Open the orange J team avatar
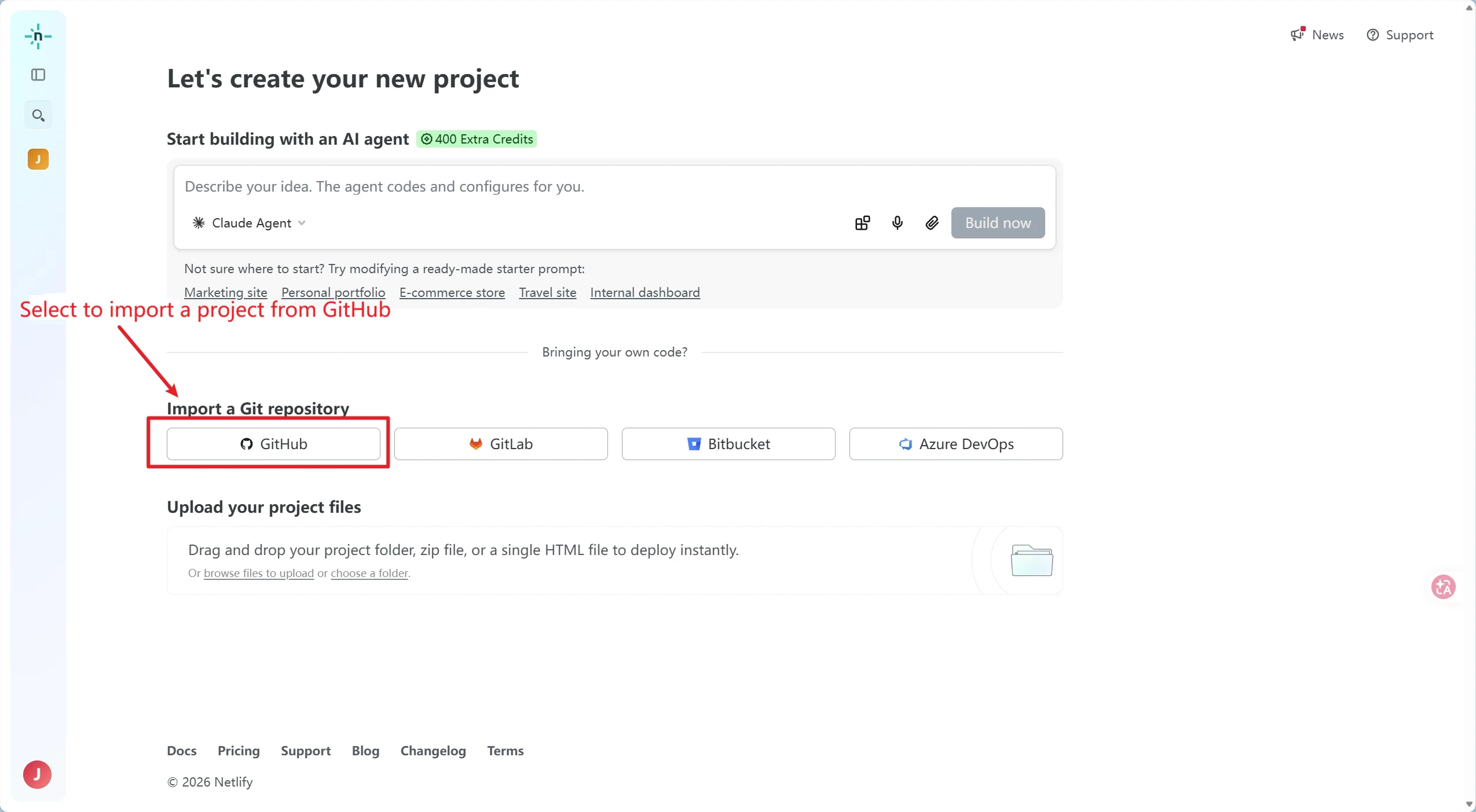The image size is (1476, 812). coord(38,159)
